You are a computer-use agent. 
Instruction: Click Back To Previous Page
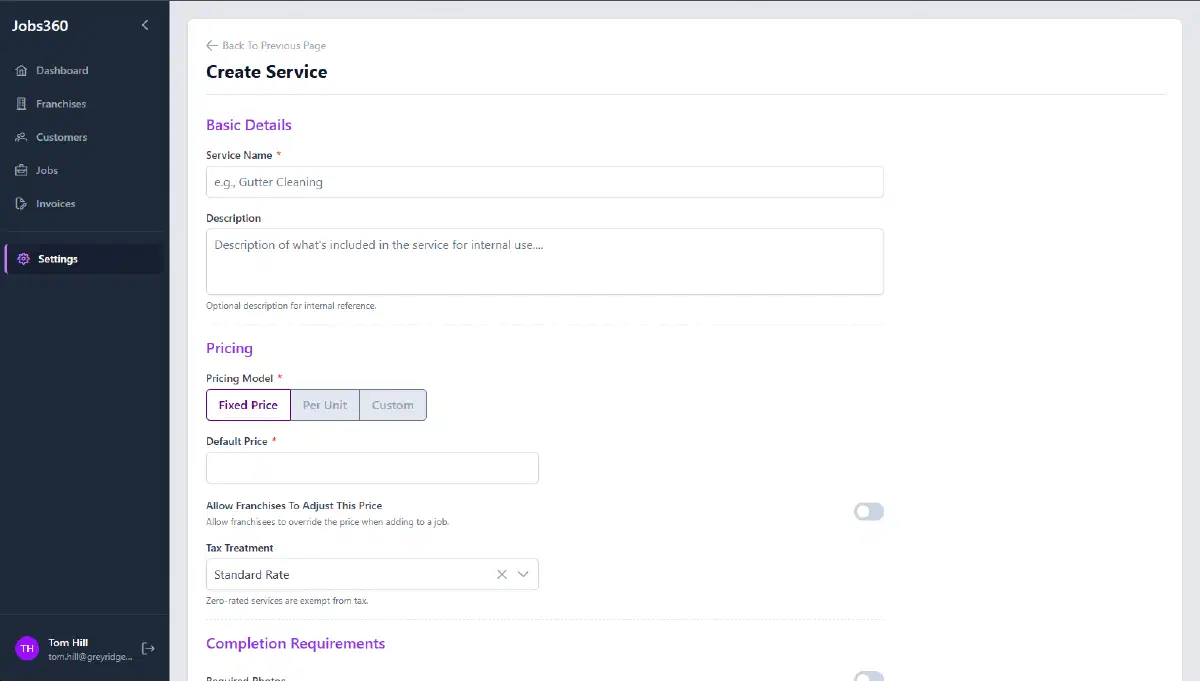point(265,45)
